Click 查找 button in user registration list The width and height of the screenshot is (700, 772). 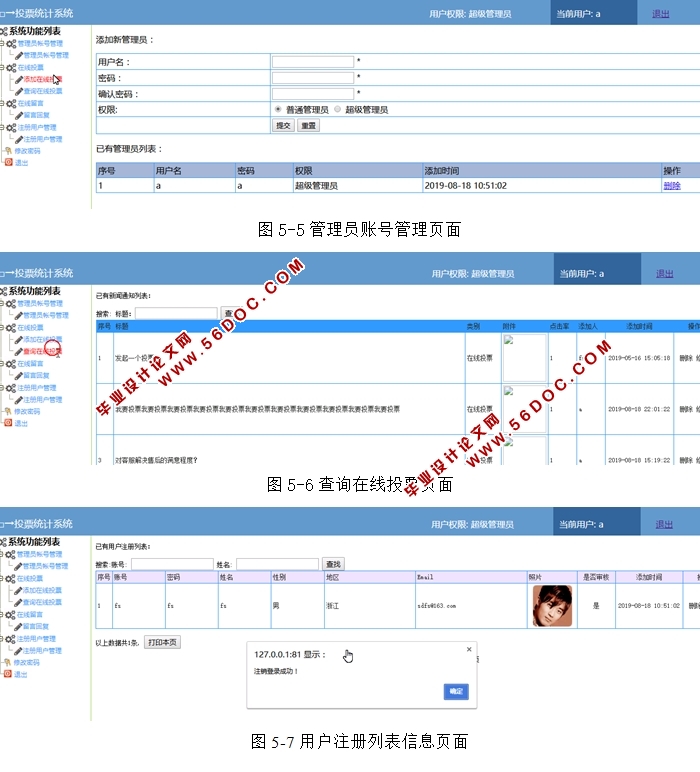tap(333, 564)
